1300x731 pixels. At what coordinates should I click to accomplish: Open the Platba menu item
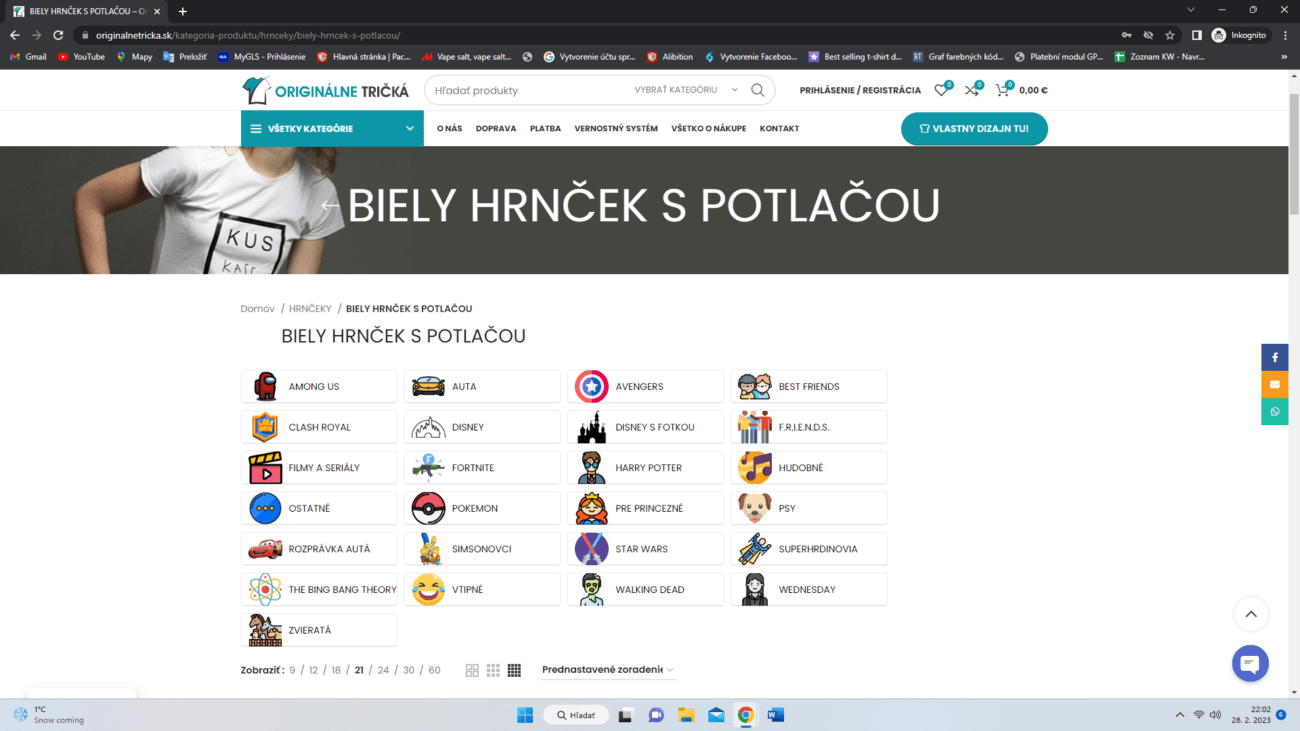coord(545,128)
